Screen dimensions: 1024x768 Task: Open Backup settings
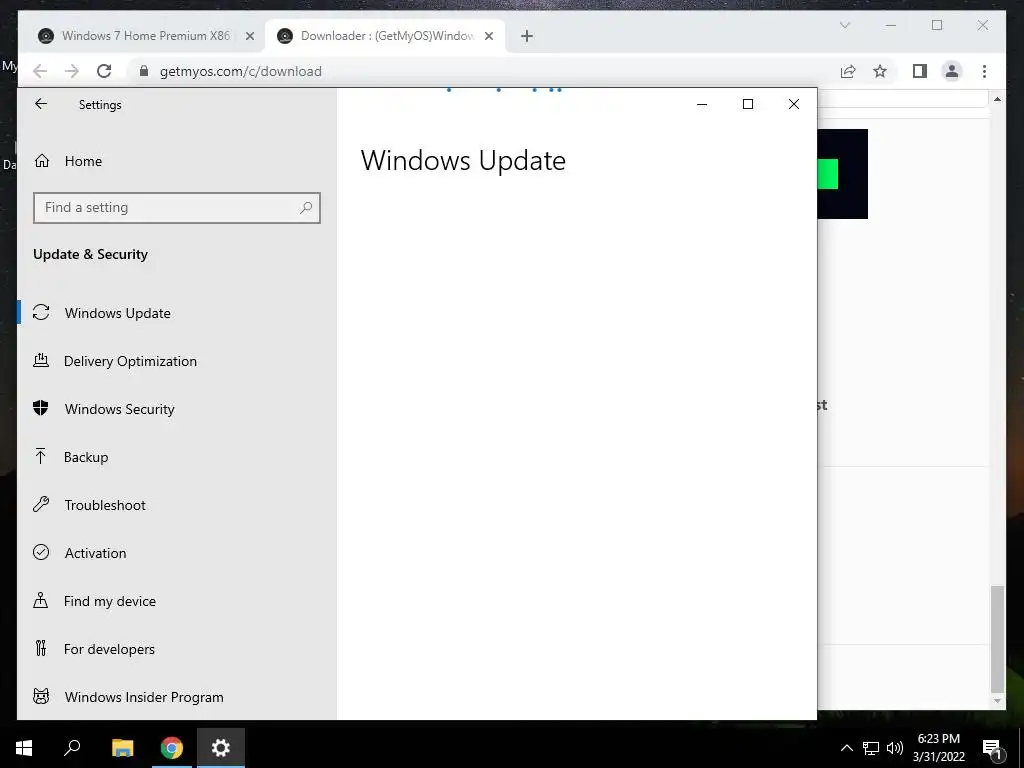click(176, 457)
